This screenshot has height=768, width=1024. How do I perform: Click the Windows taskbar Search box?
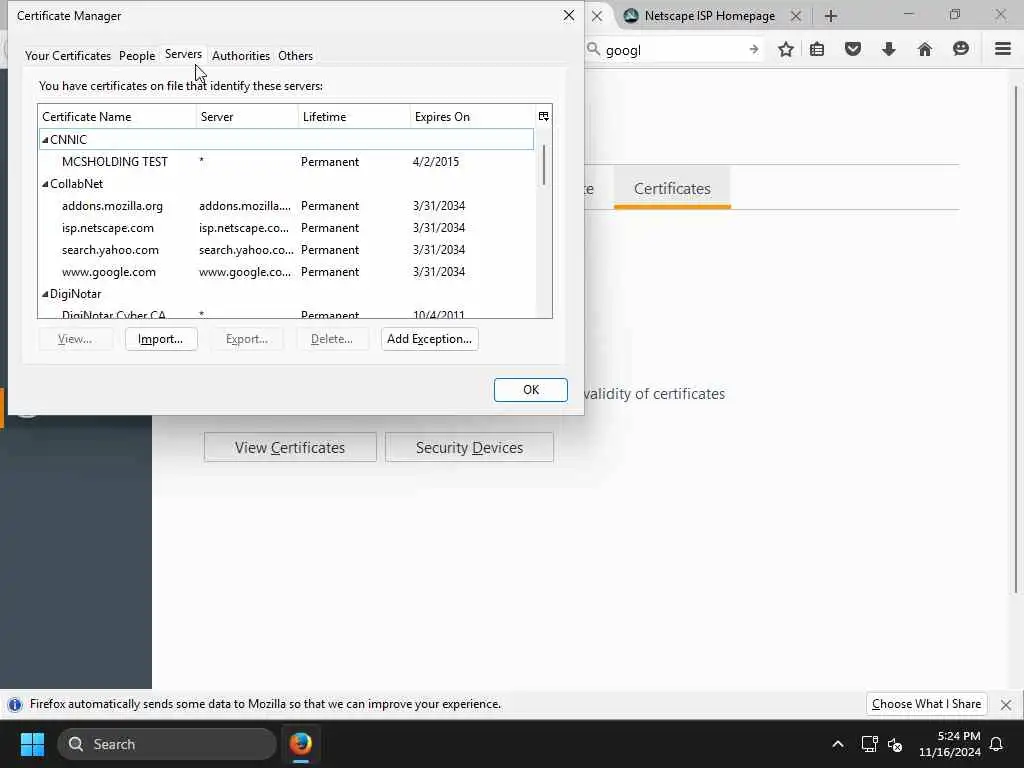(x=167, y=744)
